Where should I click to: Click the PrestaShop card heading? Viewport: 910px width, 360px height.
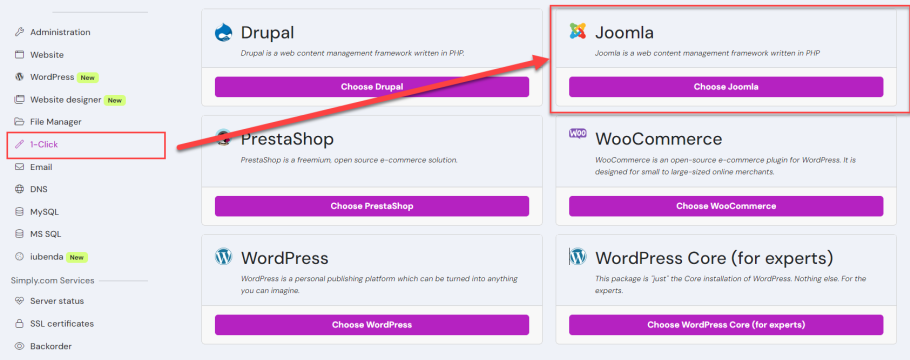287,139
